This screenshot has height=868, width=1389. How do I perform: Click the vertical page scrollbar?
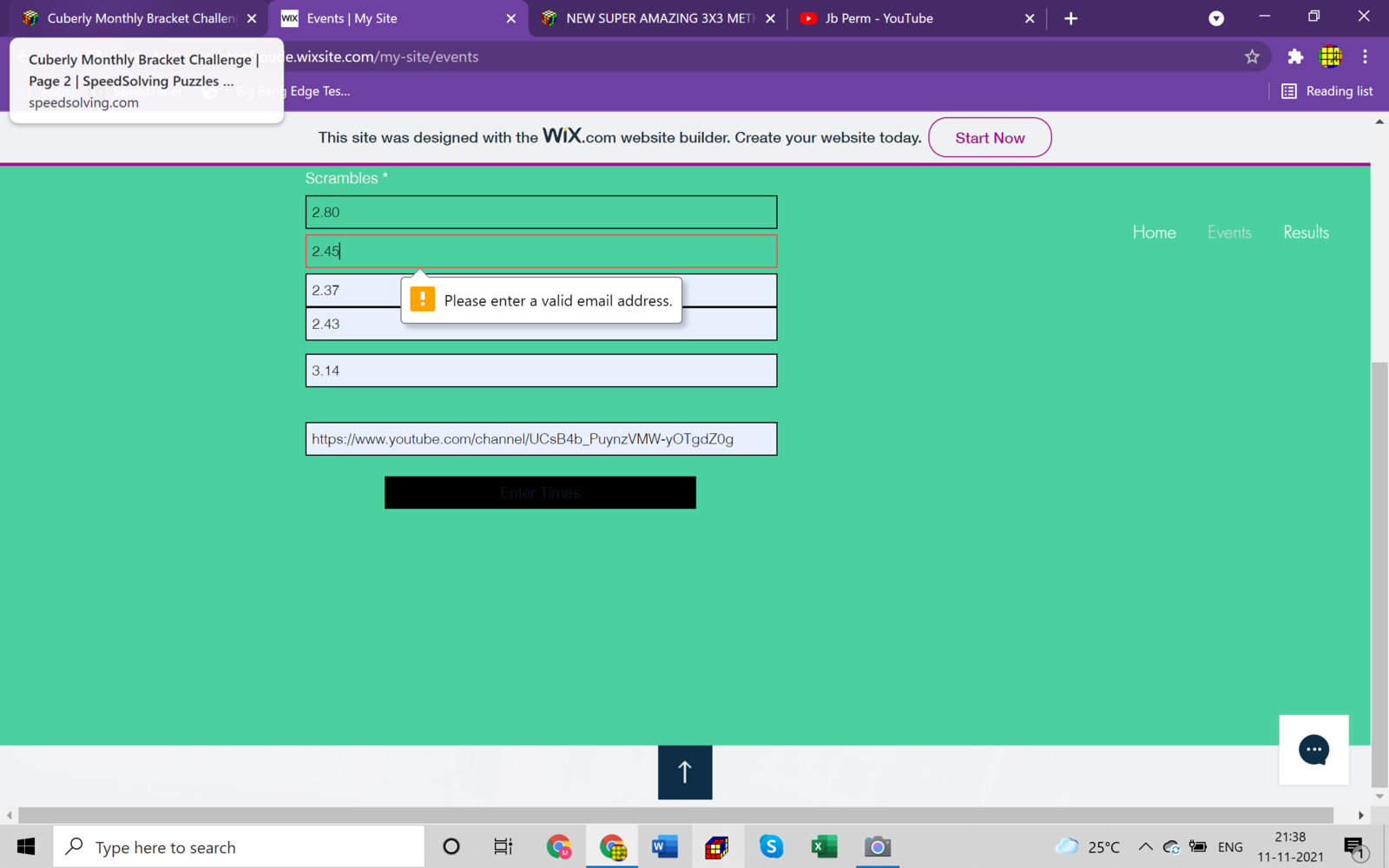[x=1379, y=573]
